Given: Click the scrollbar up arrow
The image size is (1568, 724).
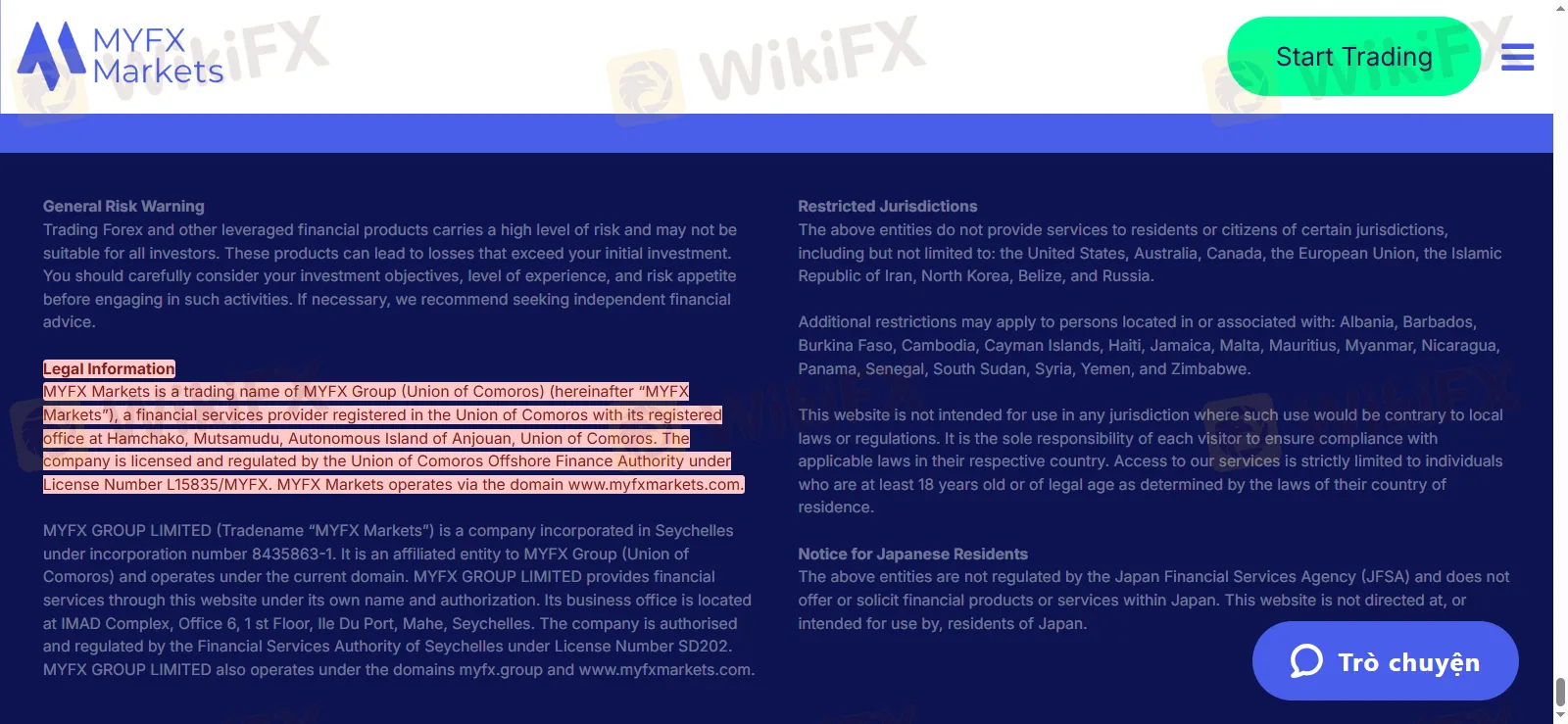Looking at the screenshot, I should pos(1560,7).
